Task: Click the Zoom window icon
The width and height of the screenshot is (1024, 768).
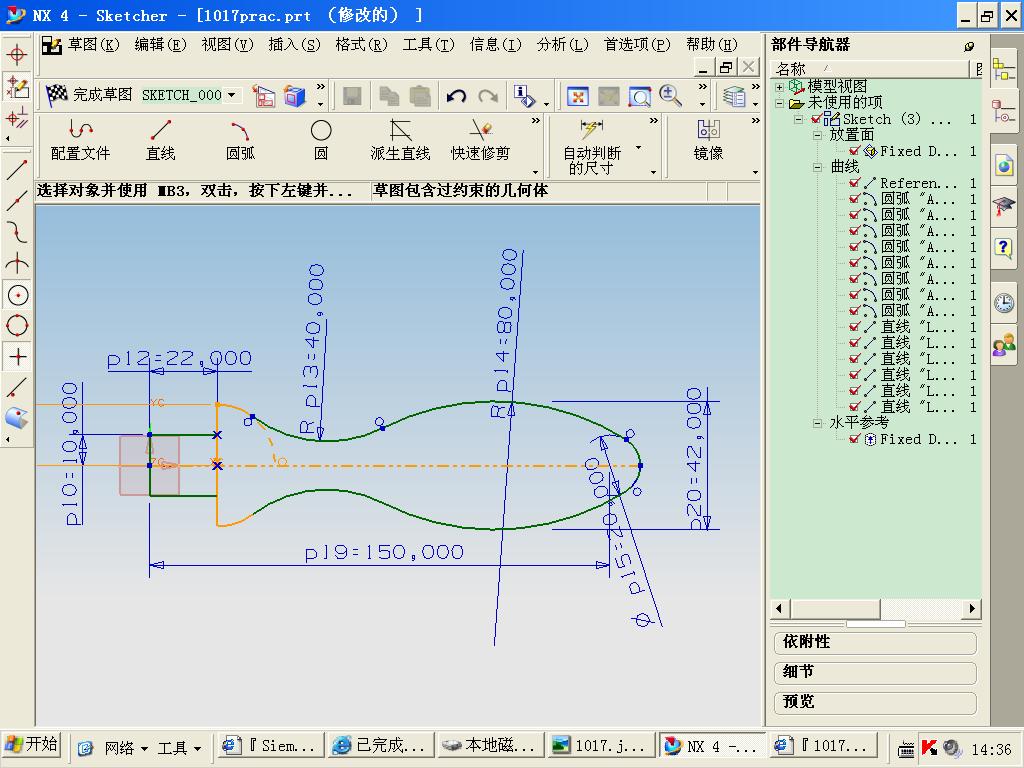Action: point(639,97)
